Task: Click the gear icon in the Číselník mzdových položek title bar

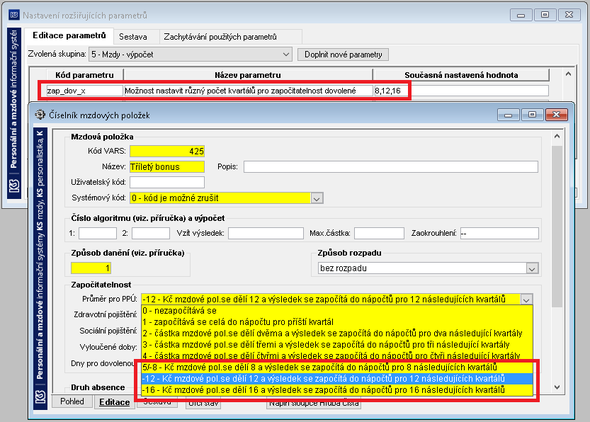Action: coord(40,115)
